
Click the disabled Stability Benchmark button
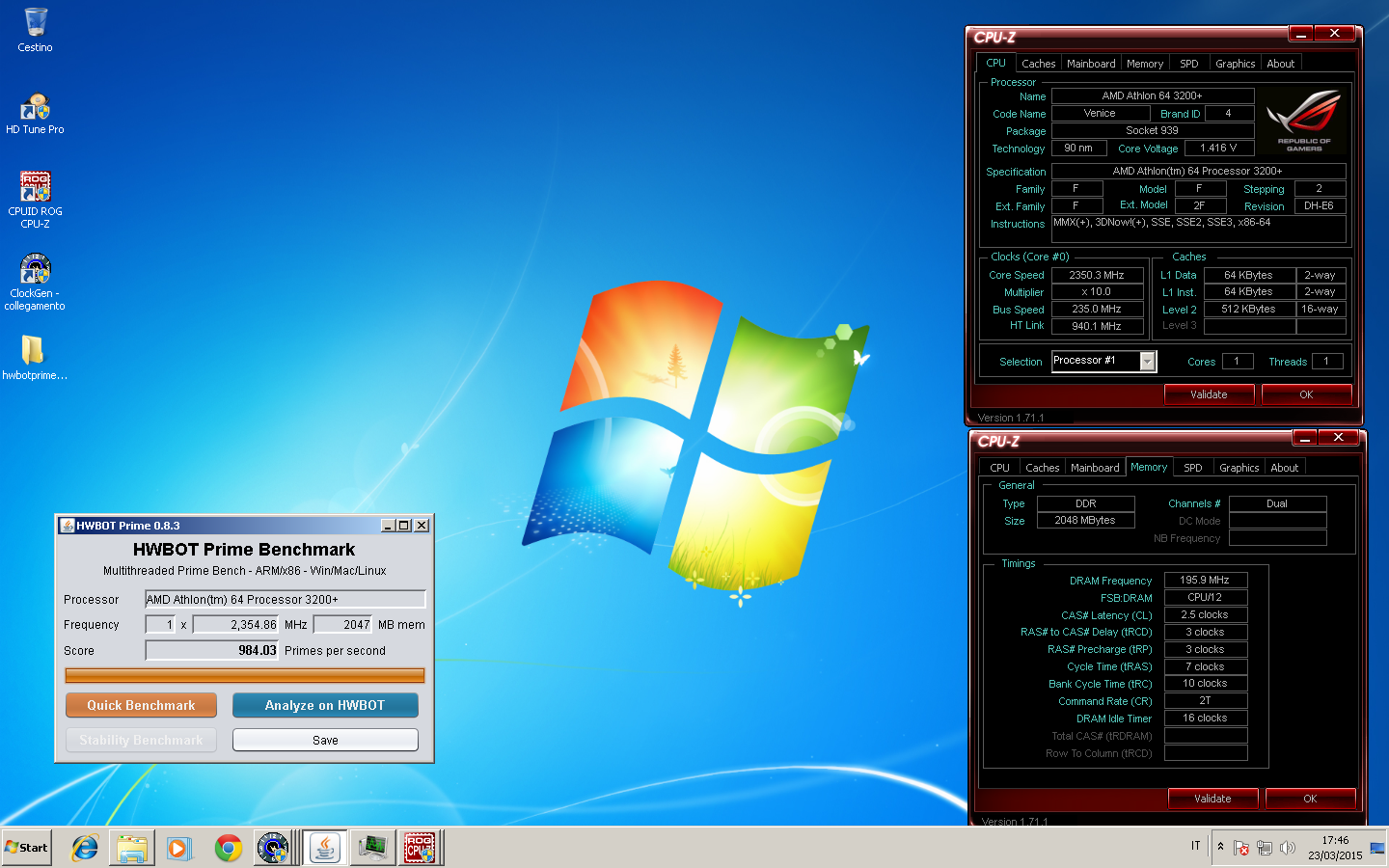[x=141, y=740]
